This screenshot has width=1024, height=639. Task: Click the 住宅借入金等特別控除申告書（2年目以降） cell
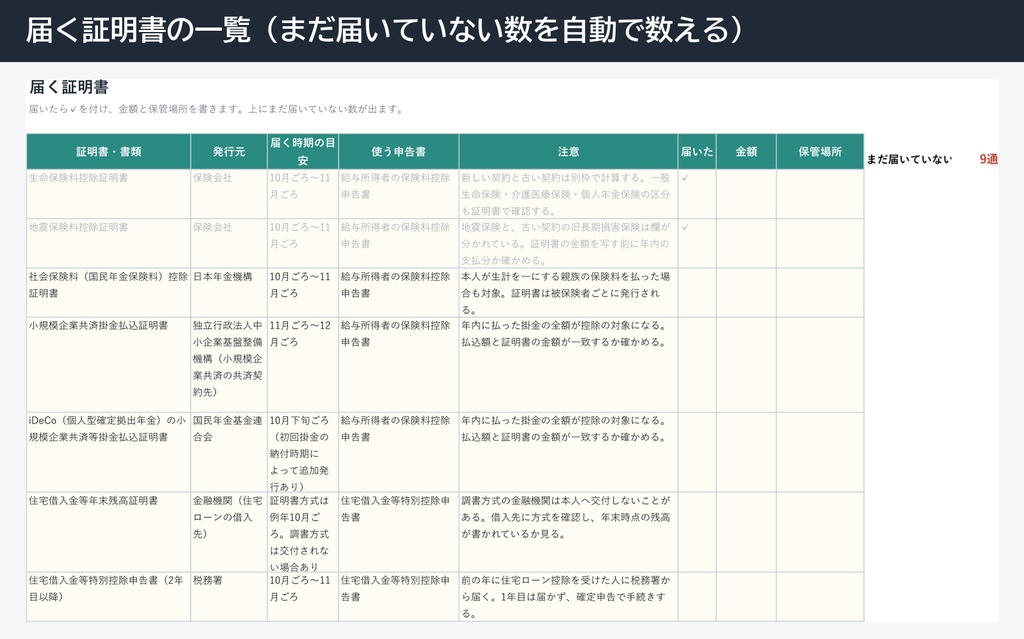click(x=108, y=597)
